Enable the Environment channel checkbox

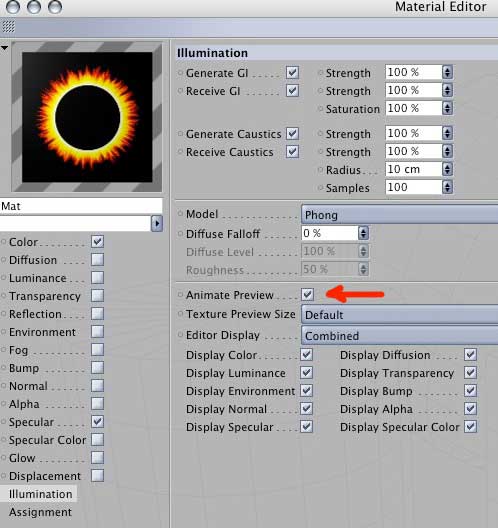pos(97,332)
